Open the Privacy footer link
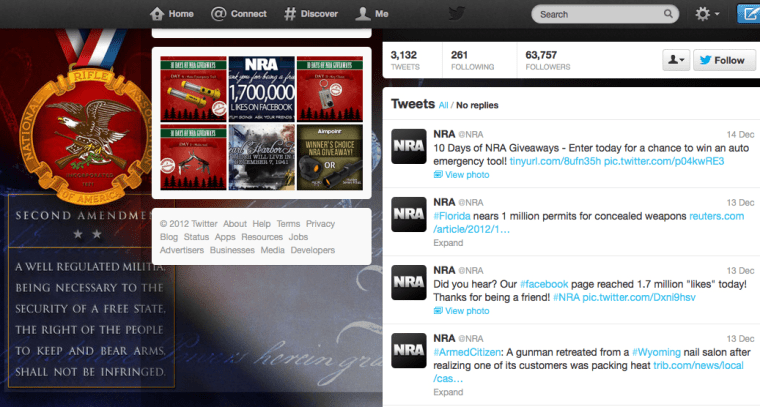The height and width of the screenshot is (407, 760). [320, 224]
